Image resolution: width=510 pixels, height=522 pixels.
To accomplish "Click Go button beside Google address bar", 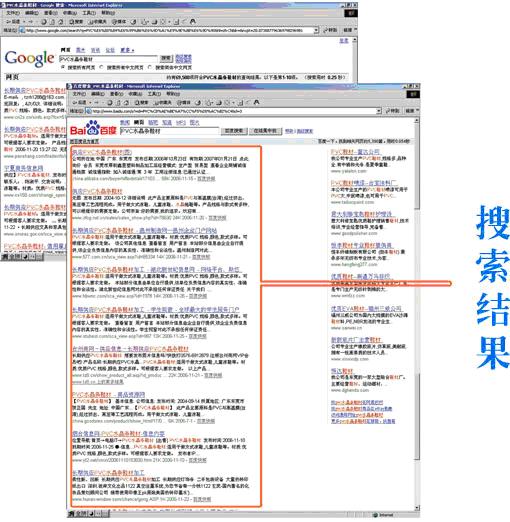I will (330, 30).
